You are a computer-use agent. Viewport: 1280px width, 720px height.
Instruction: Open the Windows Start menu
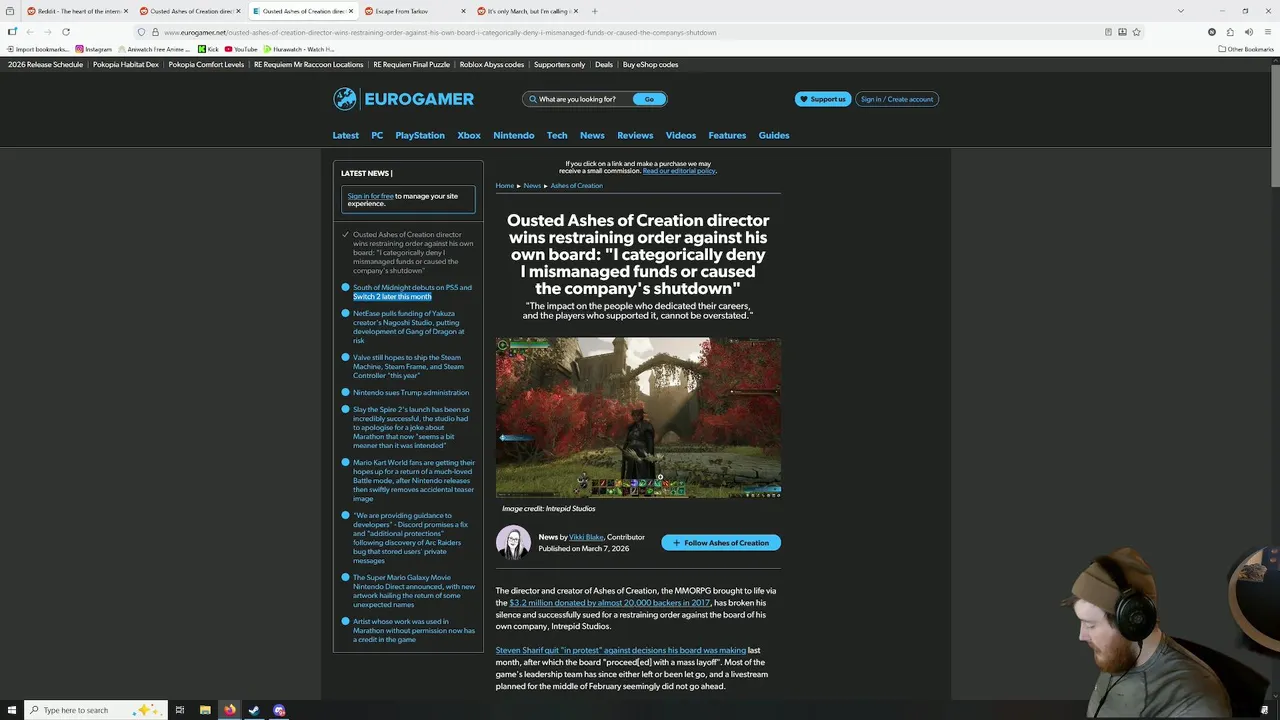(11, 710)
